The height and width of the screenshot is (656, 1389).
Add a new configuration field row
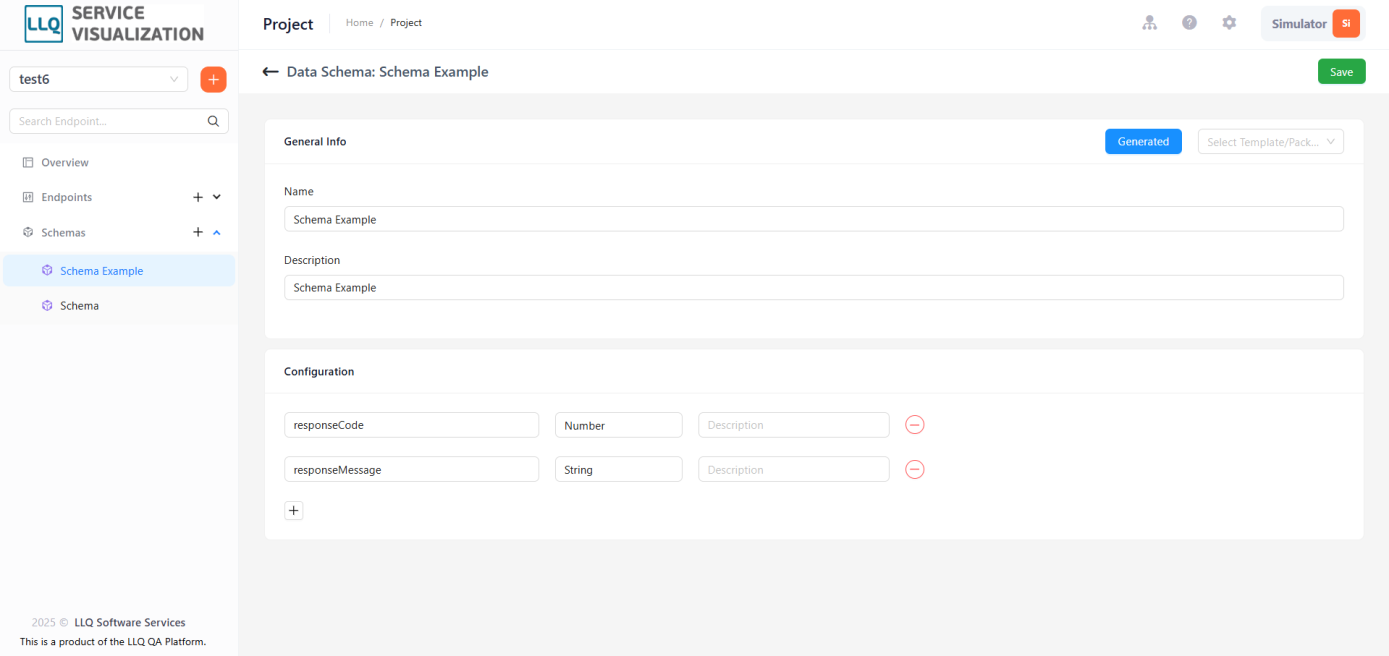click(x=294, y=511)
